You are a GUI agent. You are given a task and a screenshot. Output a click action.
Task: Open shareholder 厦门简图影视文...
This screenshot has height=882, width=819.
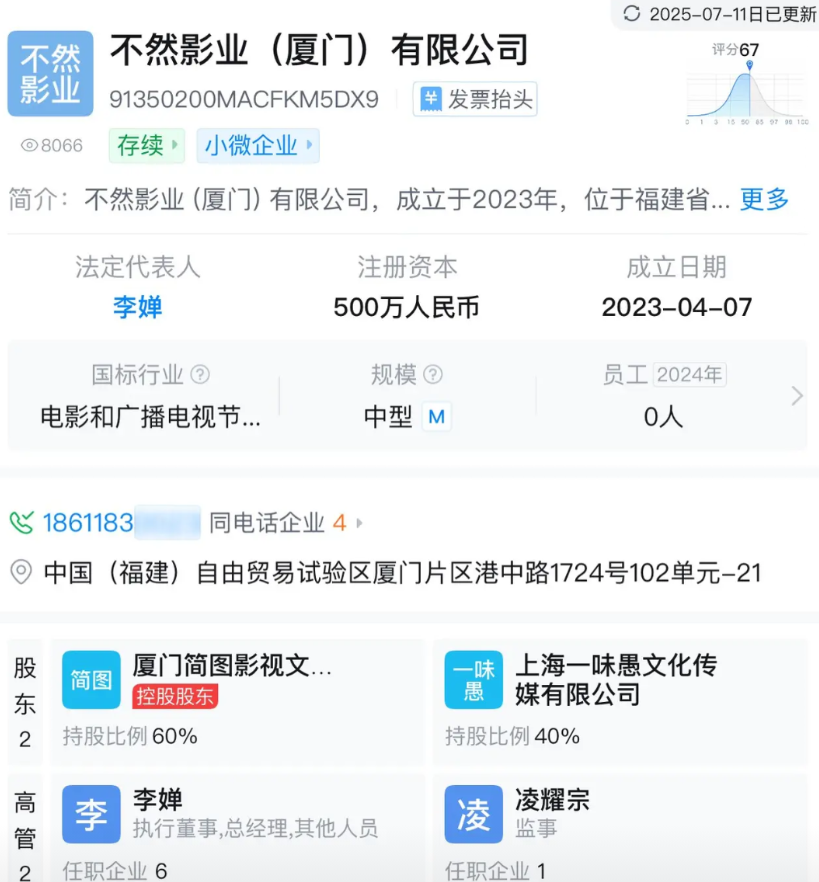tap(232, 665)
